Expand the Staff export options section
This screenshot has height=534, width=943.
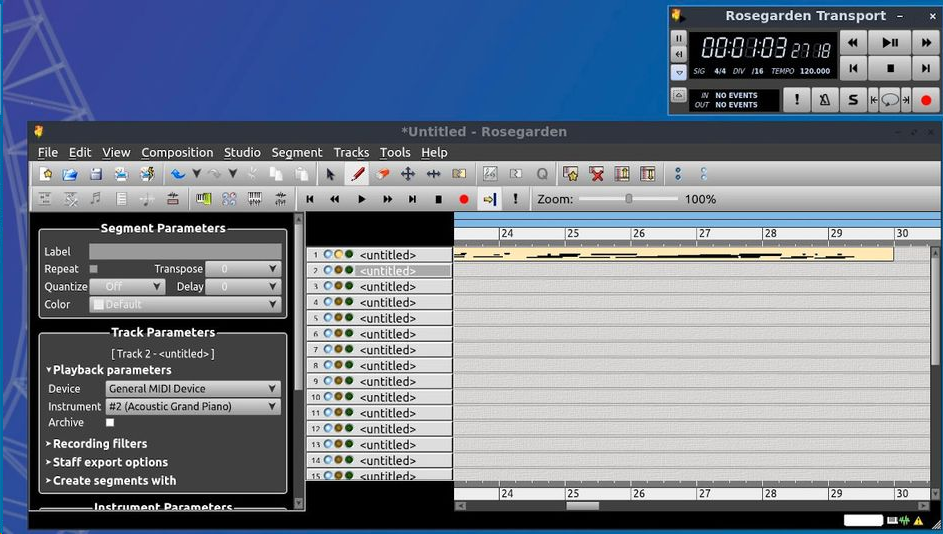pos(106,462)
